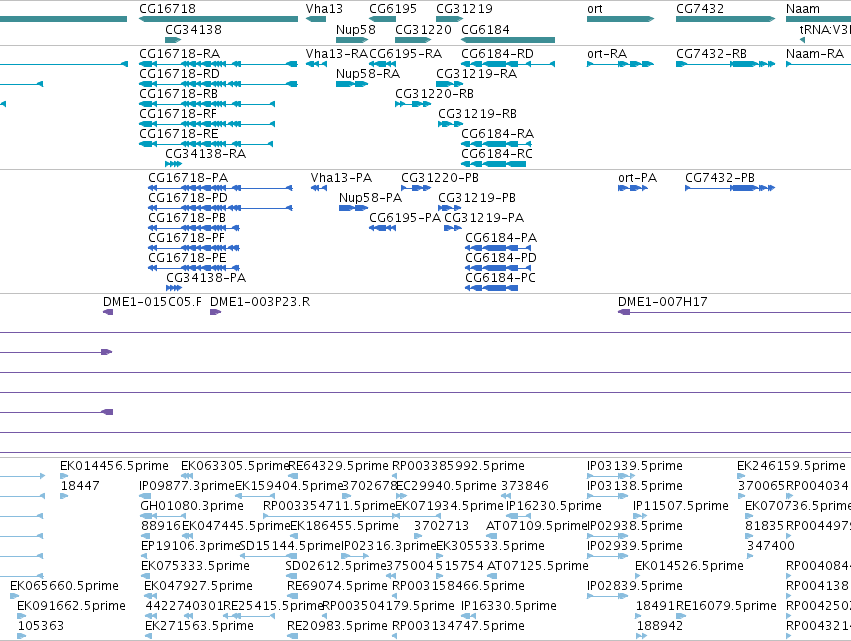Click EST RE64329.5prime

coord(339,466)
